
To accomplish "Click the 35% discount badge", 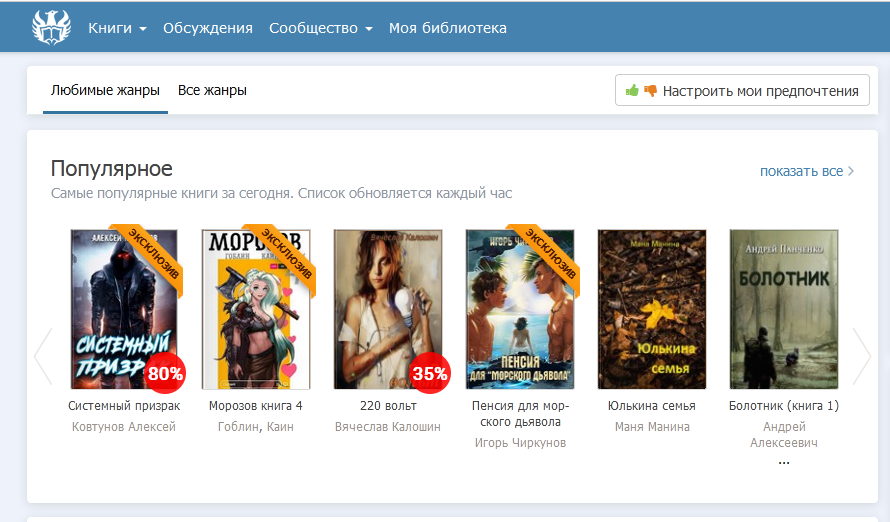I will 430,373.
